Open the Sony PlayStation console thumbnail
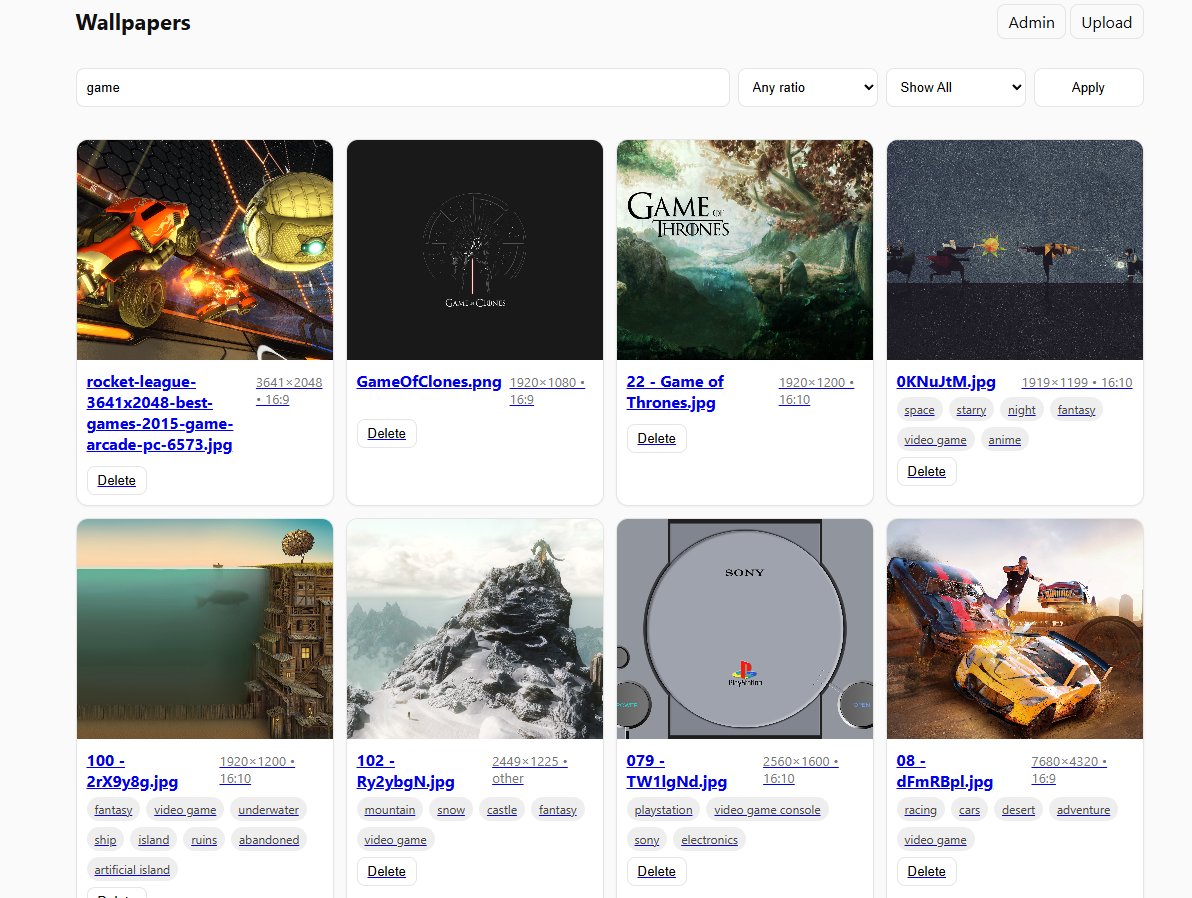1192x898 pixels. [744, 629]
